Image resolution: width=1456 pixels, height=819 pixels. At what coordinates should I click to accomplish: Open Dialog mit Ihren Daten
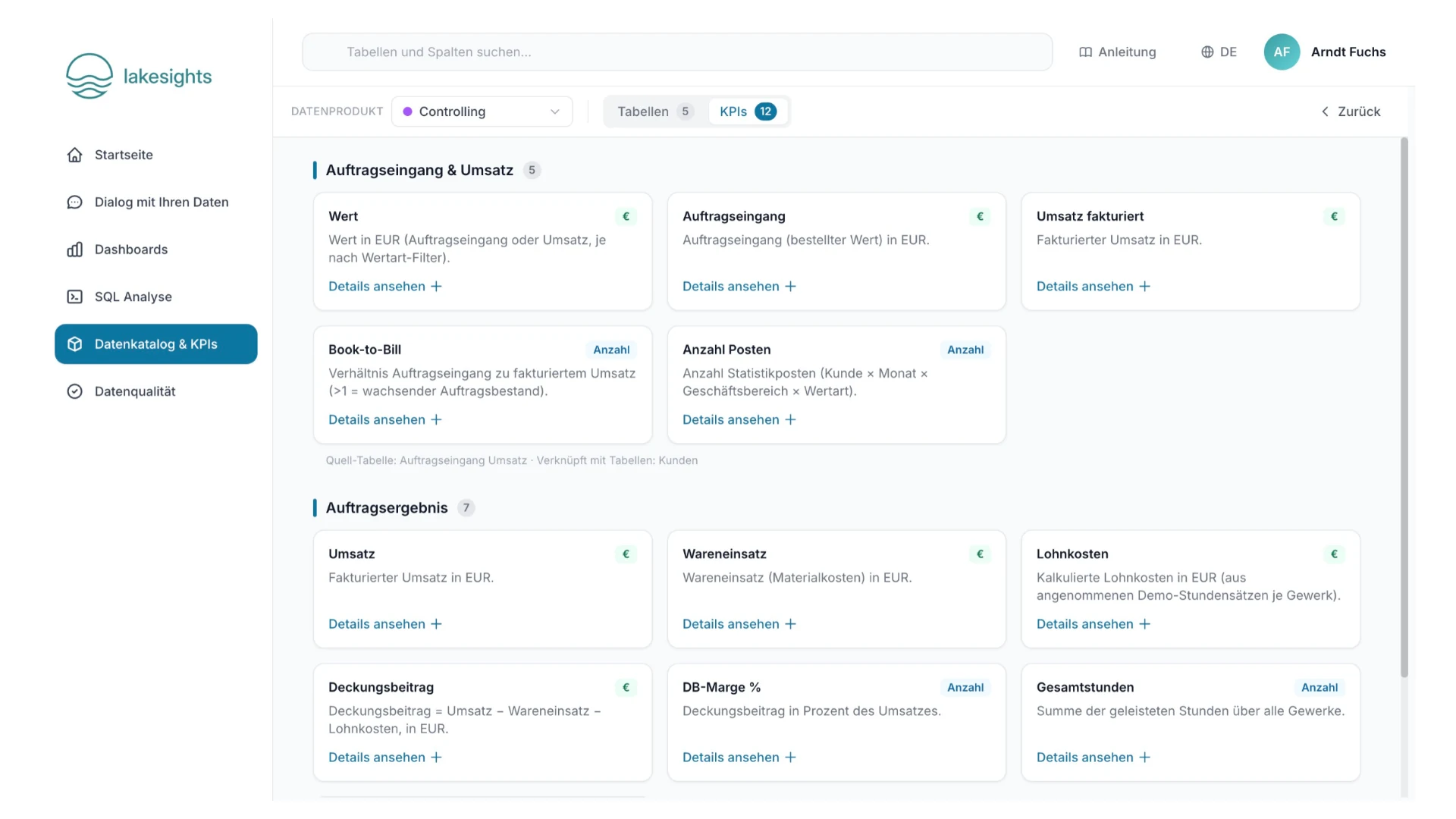[x=156, y=202]
